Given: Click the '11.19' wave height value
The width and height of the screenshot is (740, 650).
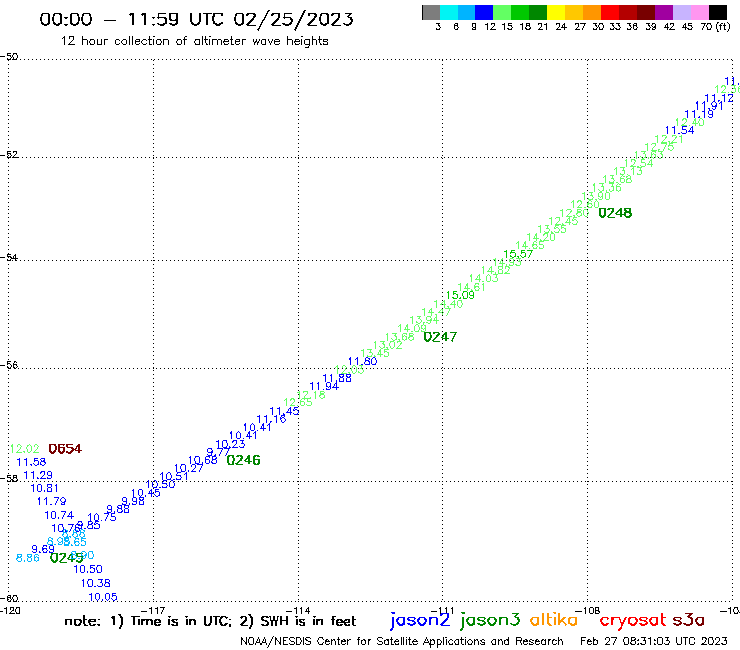Looking at the screenshot, I should click(699, 114).
